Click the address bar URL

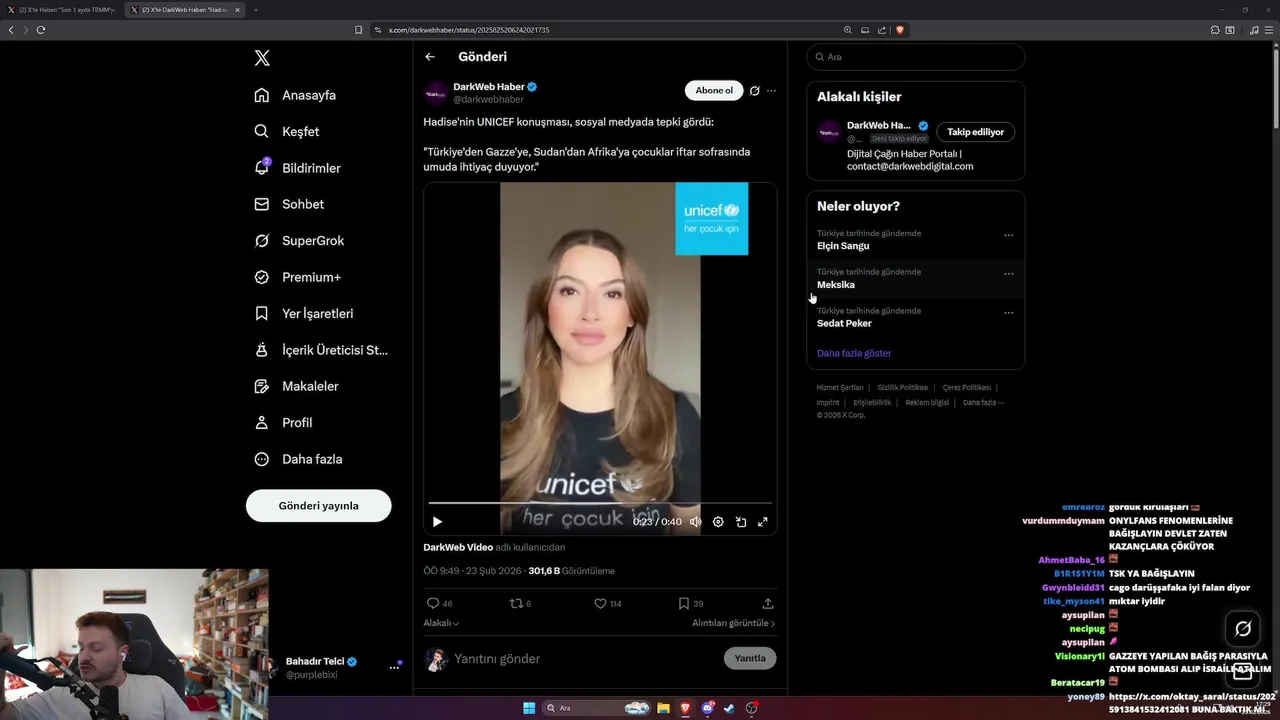pos(468,30)
